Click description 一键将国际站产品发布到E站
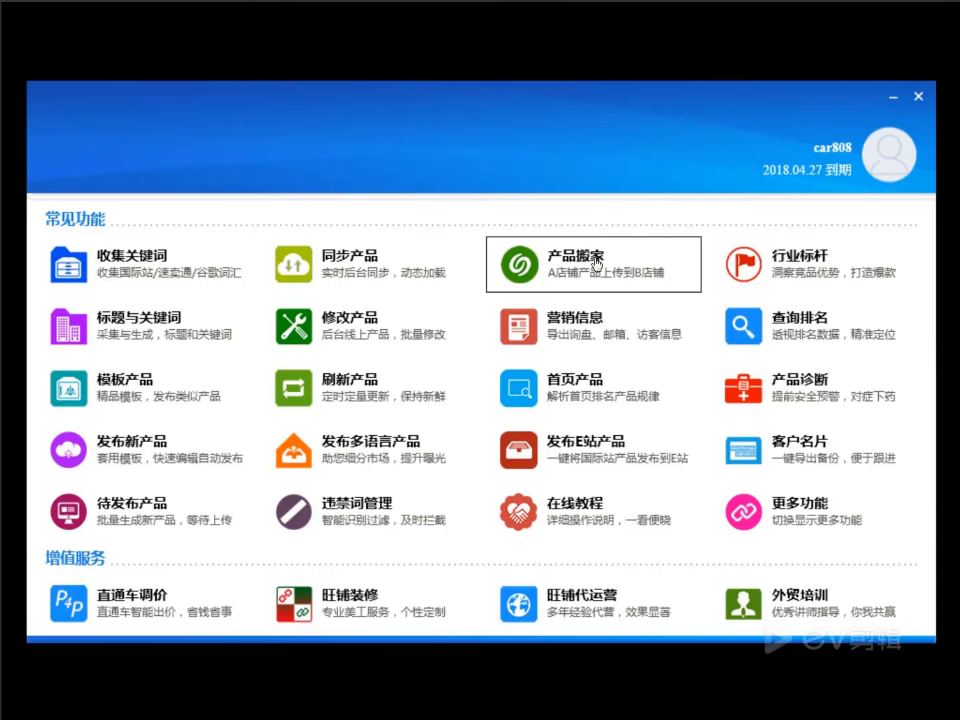Screen dimensions: 960x720 point(617,459)
